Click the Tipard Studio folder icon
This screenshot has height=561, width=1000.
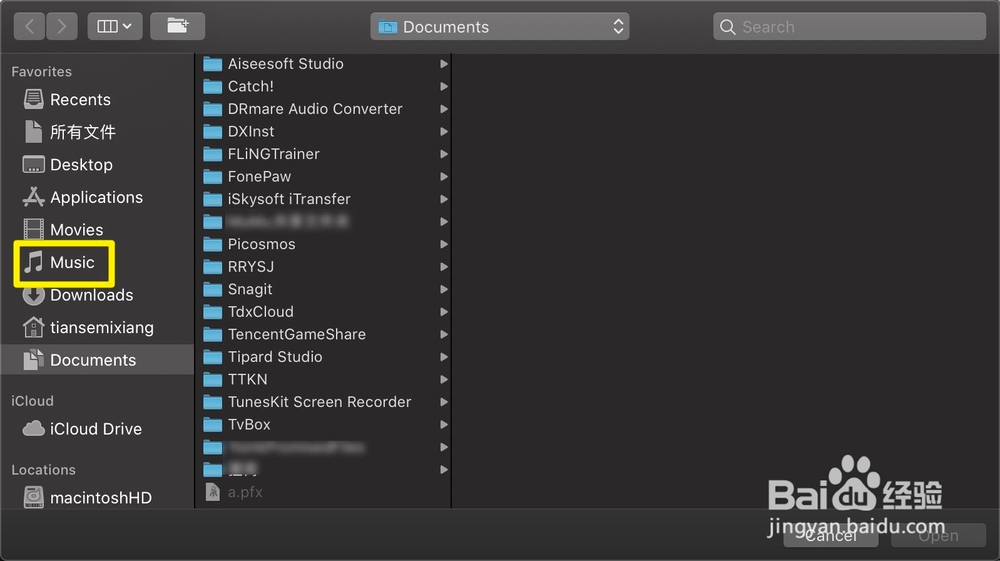pyautogui.click(x=212, y=357)
